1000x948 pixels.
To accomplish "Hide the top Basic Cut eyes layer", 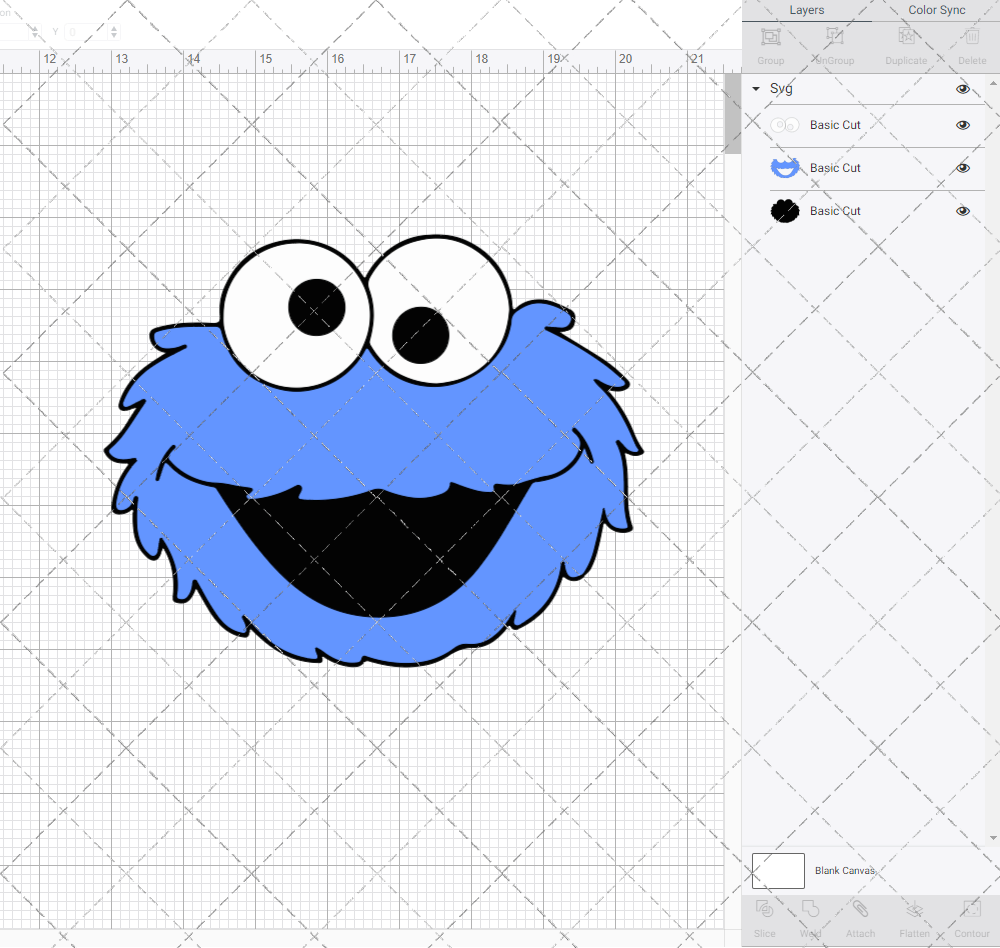I will click(963, 125).
